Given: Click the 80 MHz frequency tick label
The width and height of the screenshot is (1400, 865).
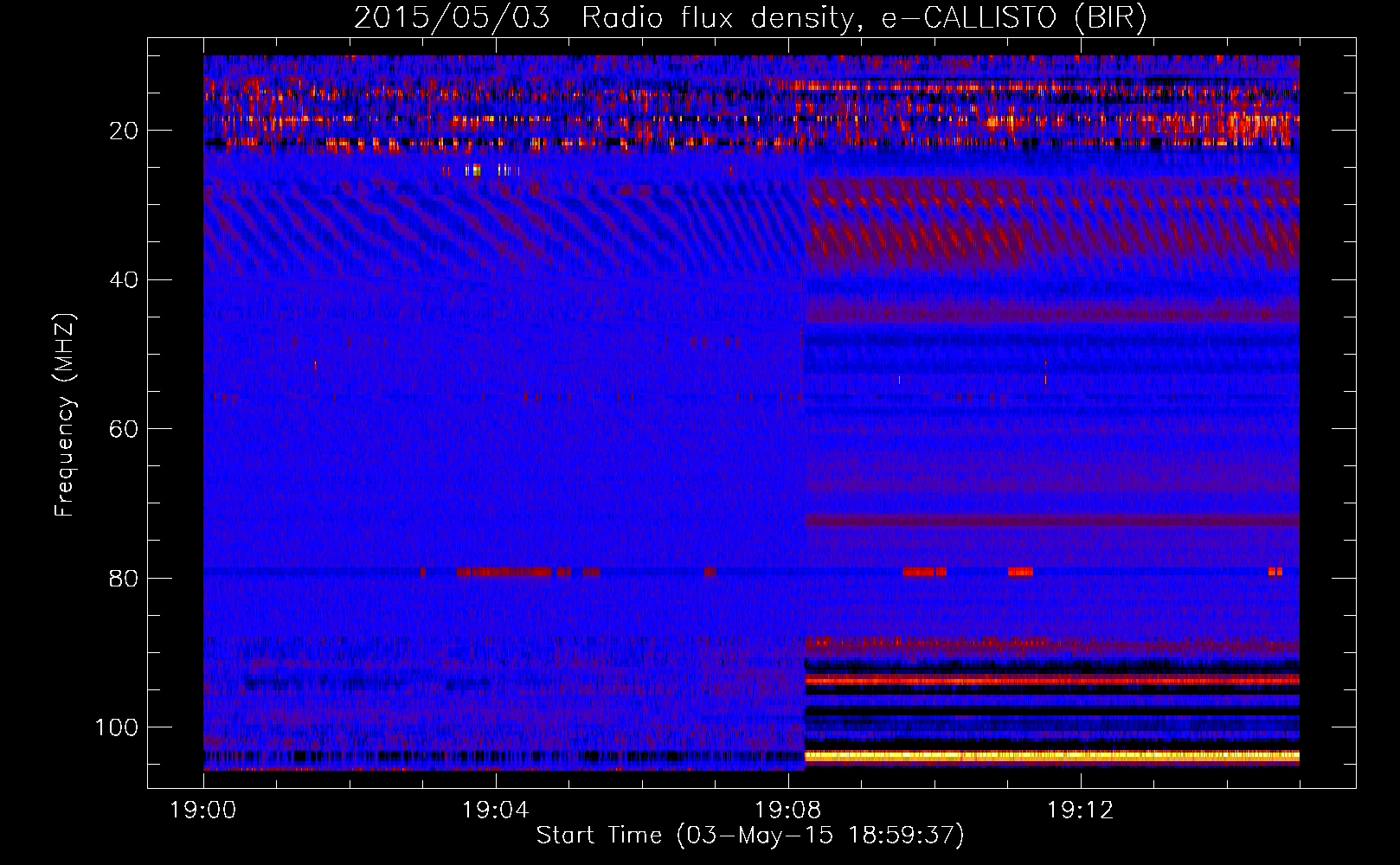Looking at the screenshot, I should coord(124,578).
